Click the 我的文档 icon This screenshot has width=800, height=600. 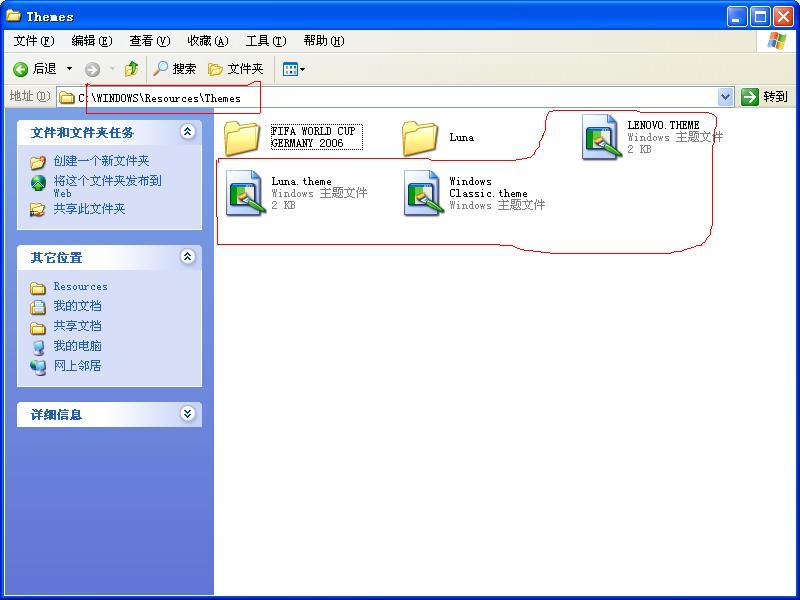tap(38, 307)
